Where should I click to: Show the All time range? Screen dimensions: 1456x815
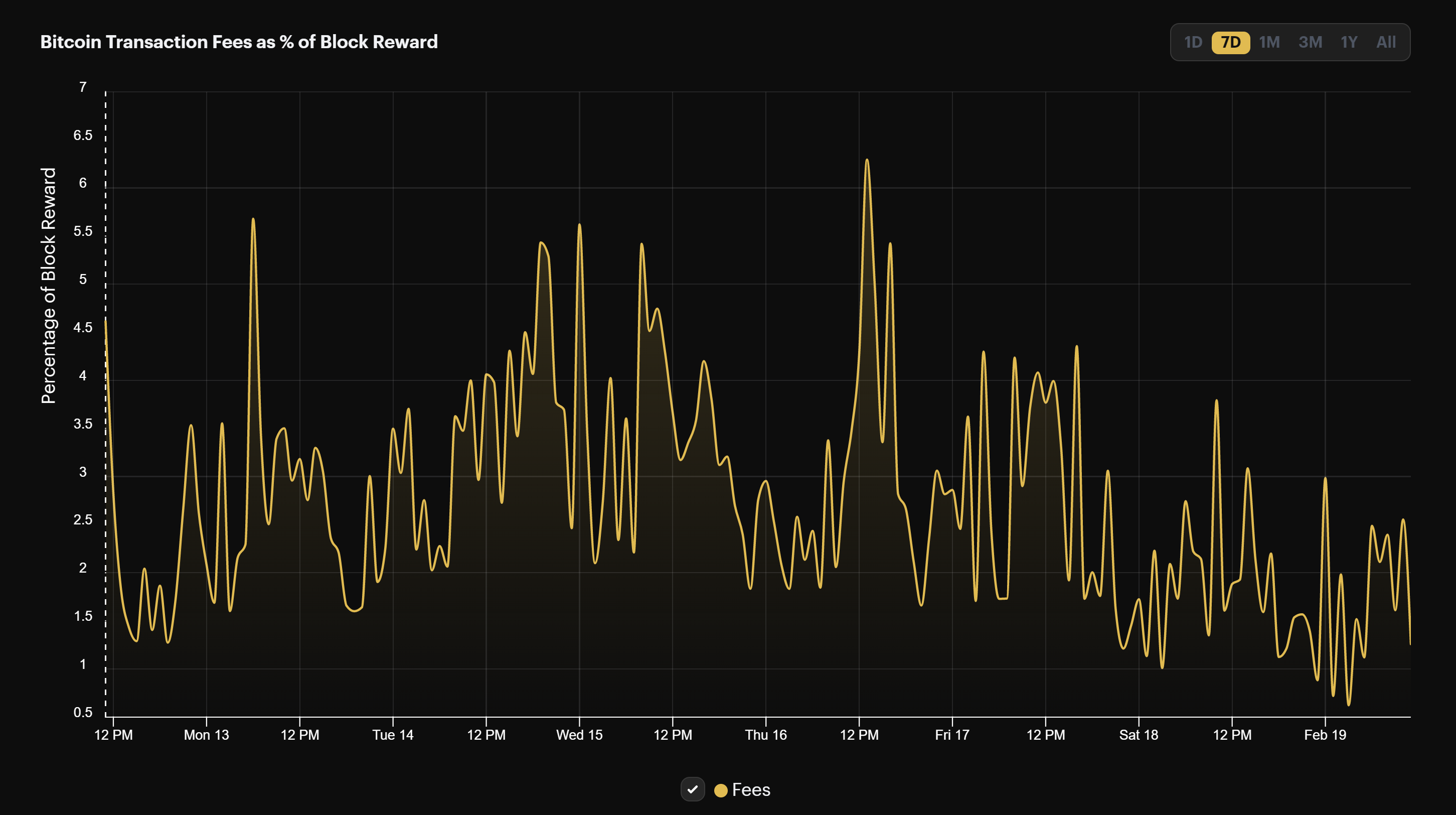tap(1386, 43)
